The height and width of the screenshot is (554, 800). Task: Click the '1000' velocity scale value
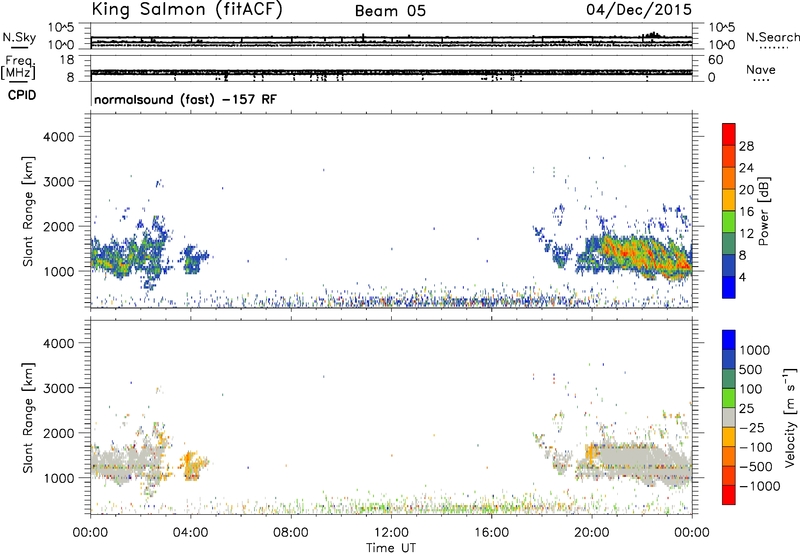point(755,350)
